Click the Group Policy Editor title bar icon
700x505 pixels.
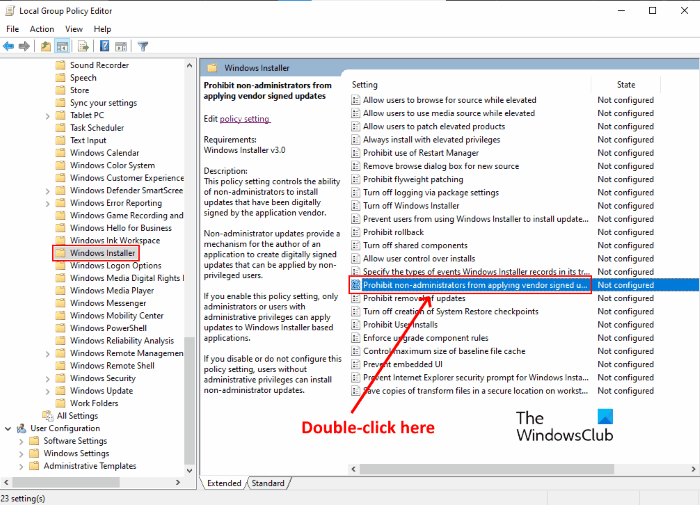pyautogui.click(x=10, y=11)
